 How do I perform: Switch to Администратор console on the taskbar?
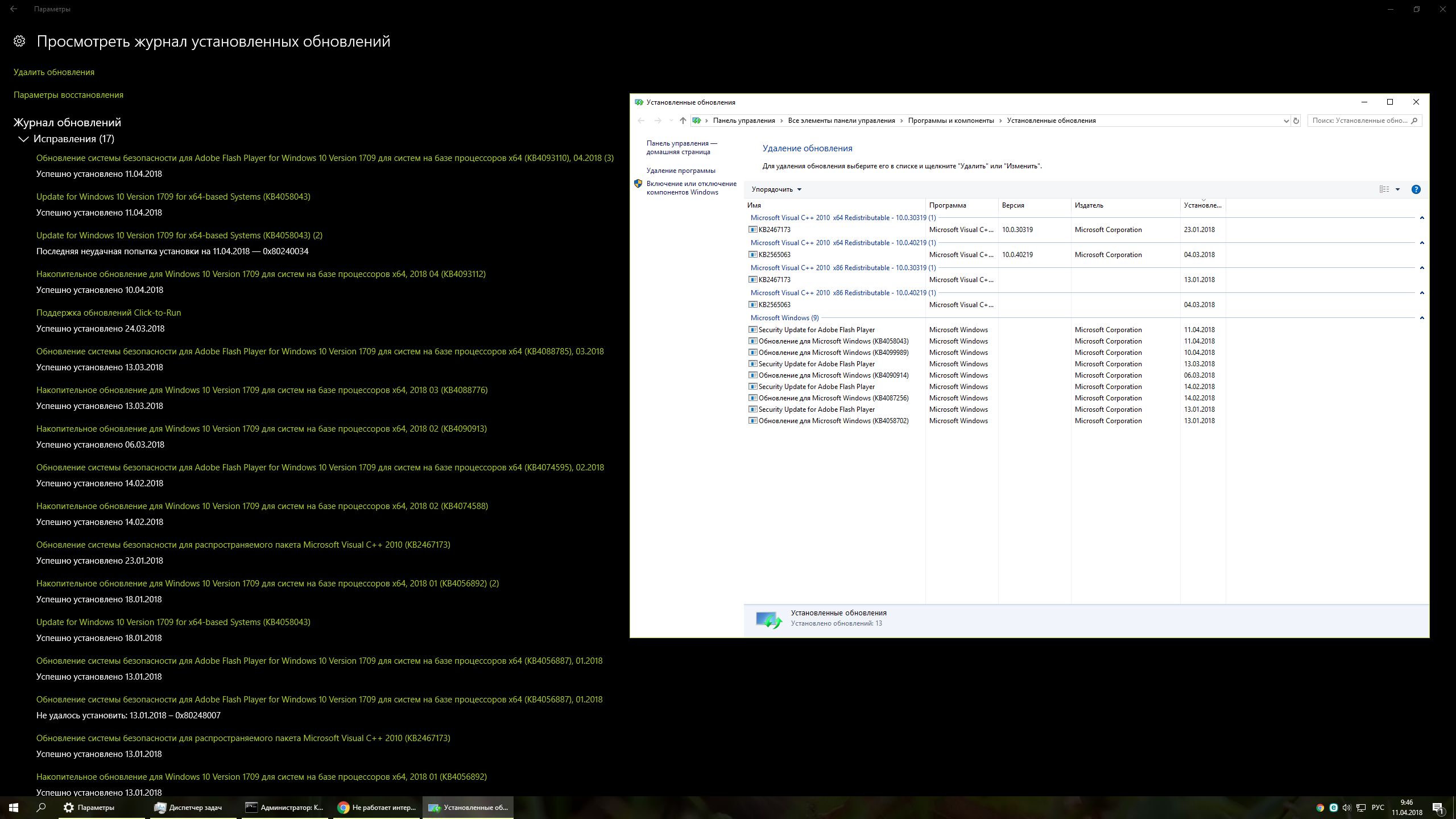click(x=284, y=808)
